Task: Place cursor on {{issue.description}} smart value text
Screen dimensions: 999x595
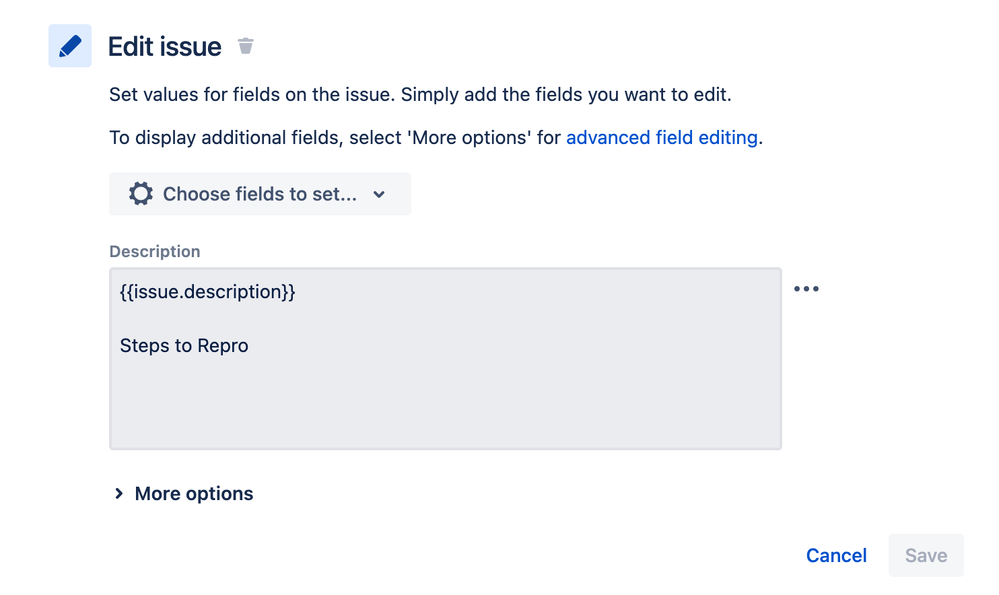Action: pyautogui.click(x=208, y=292)
